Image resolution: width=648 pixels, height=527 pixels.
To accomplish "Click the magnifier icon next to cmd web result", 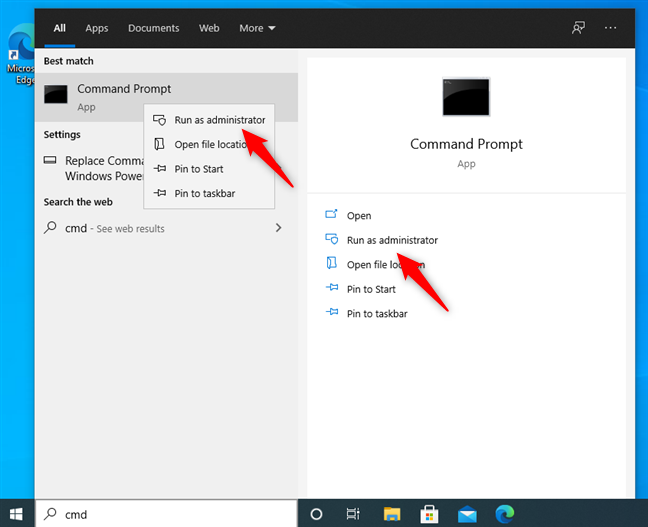I will (x=50, y=227).
